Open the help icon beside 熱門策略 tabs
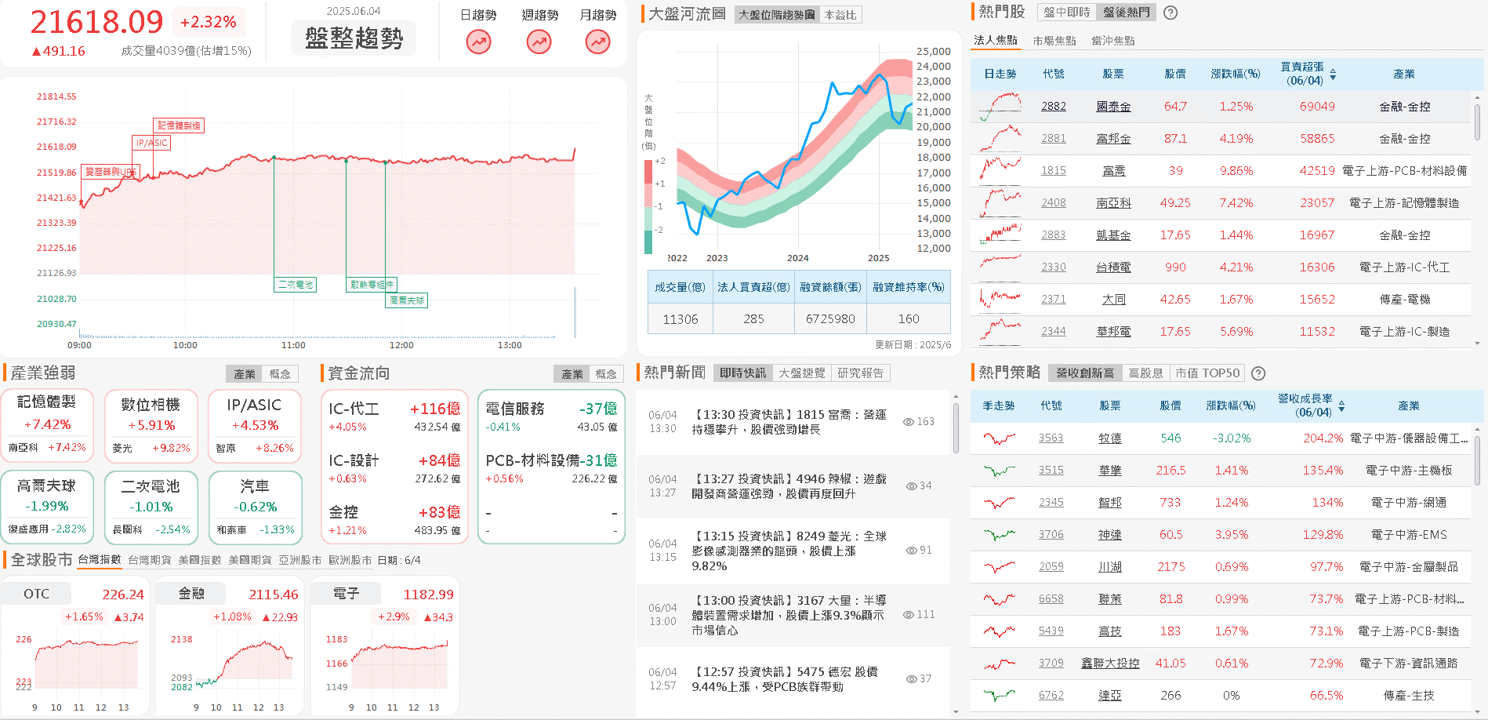The height and width of the screenshot is (720, 1488). point(1258,373)
